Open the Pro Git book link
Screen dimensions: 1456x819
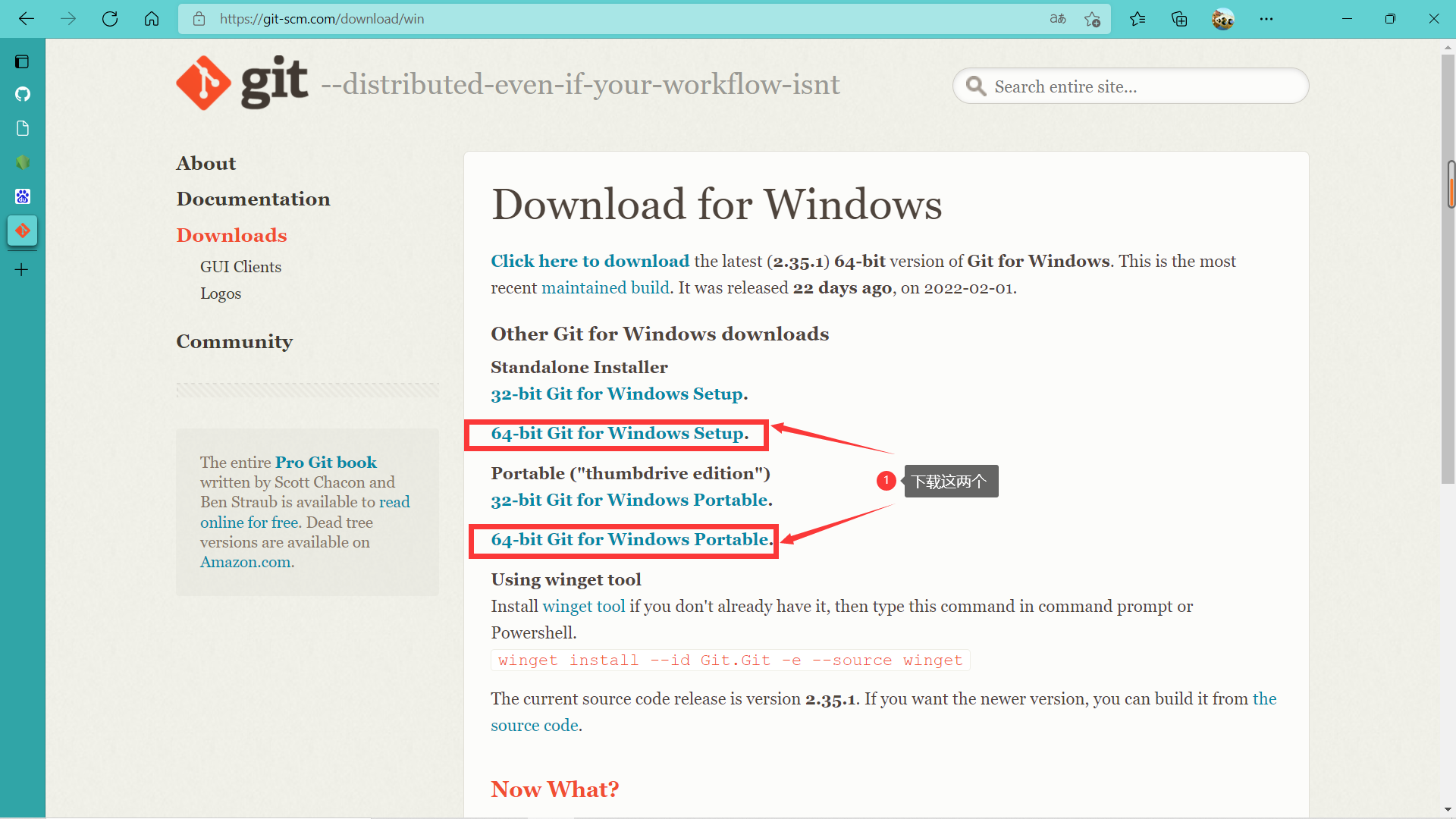325,462
